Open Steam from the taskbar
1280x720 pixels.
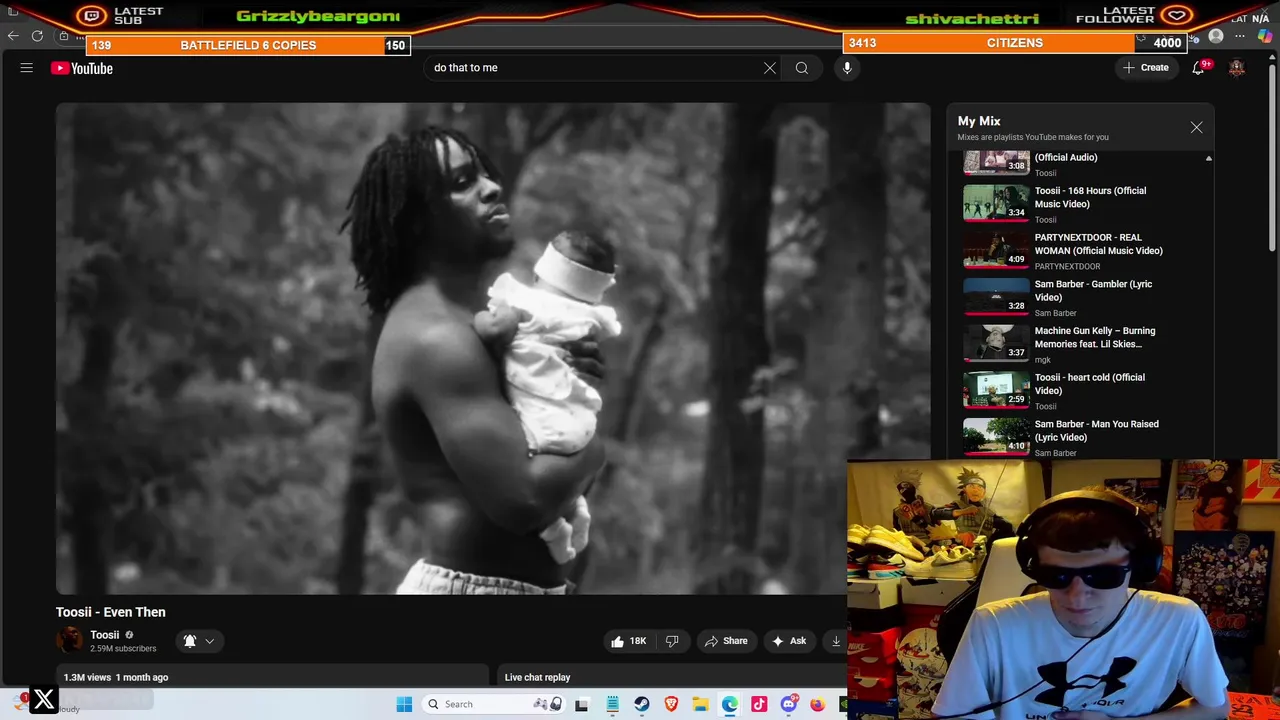tap(642, 704)
